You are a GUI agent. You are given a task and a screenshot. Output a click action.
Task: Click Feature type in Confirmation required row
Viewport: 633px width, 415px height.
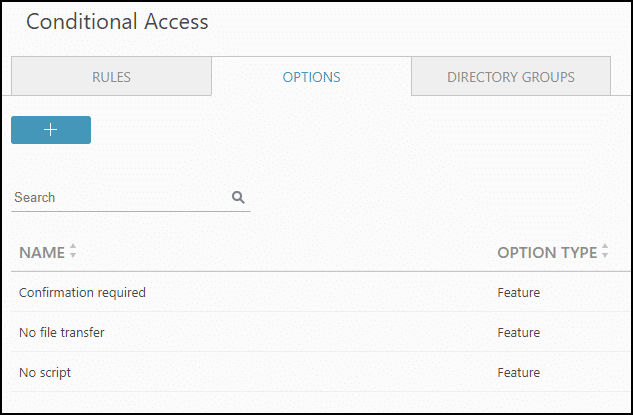click(519, 292)
